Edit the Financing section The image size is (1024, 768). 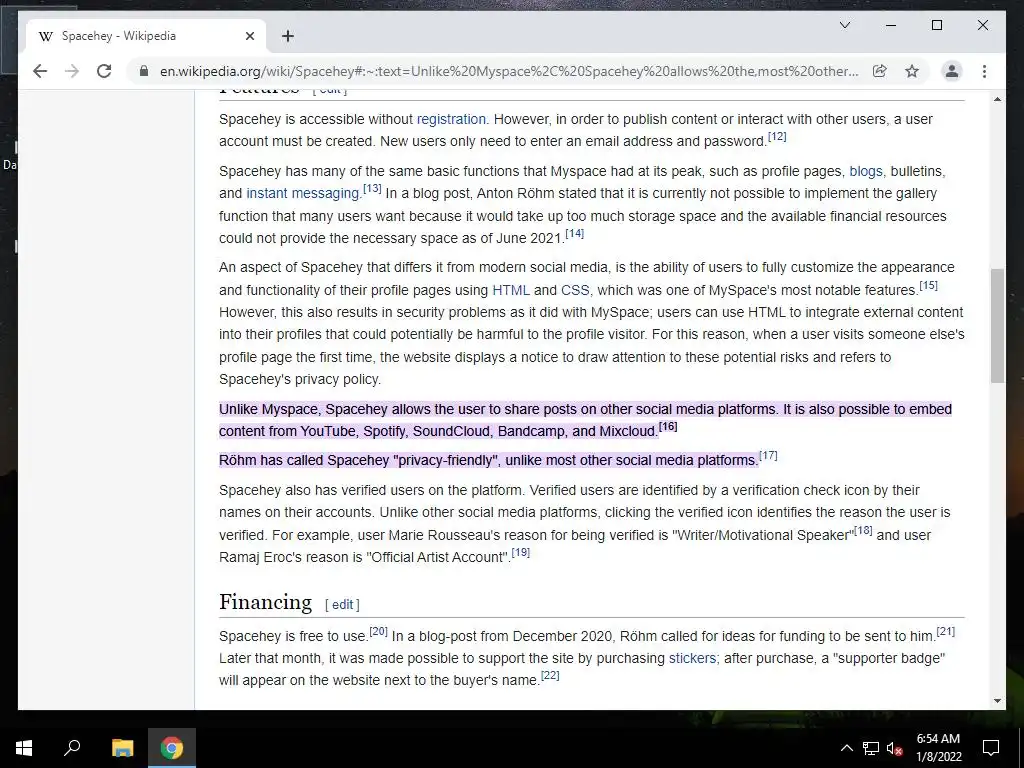pos(342,605)
